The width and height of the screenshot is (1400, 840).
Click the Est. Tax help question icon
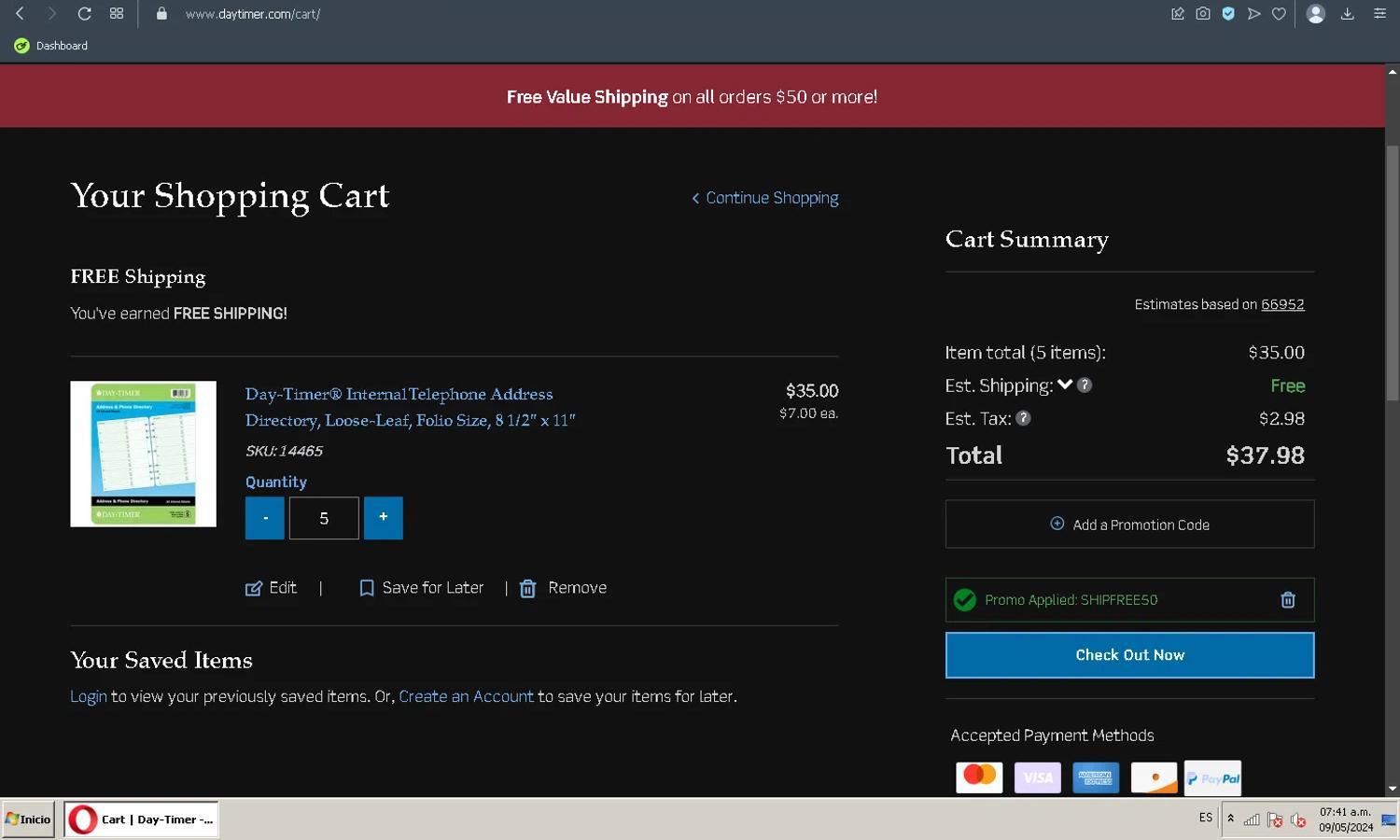pyautogui.click(x=1023, y=418)
